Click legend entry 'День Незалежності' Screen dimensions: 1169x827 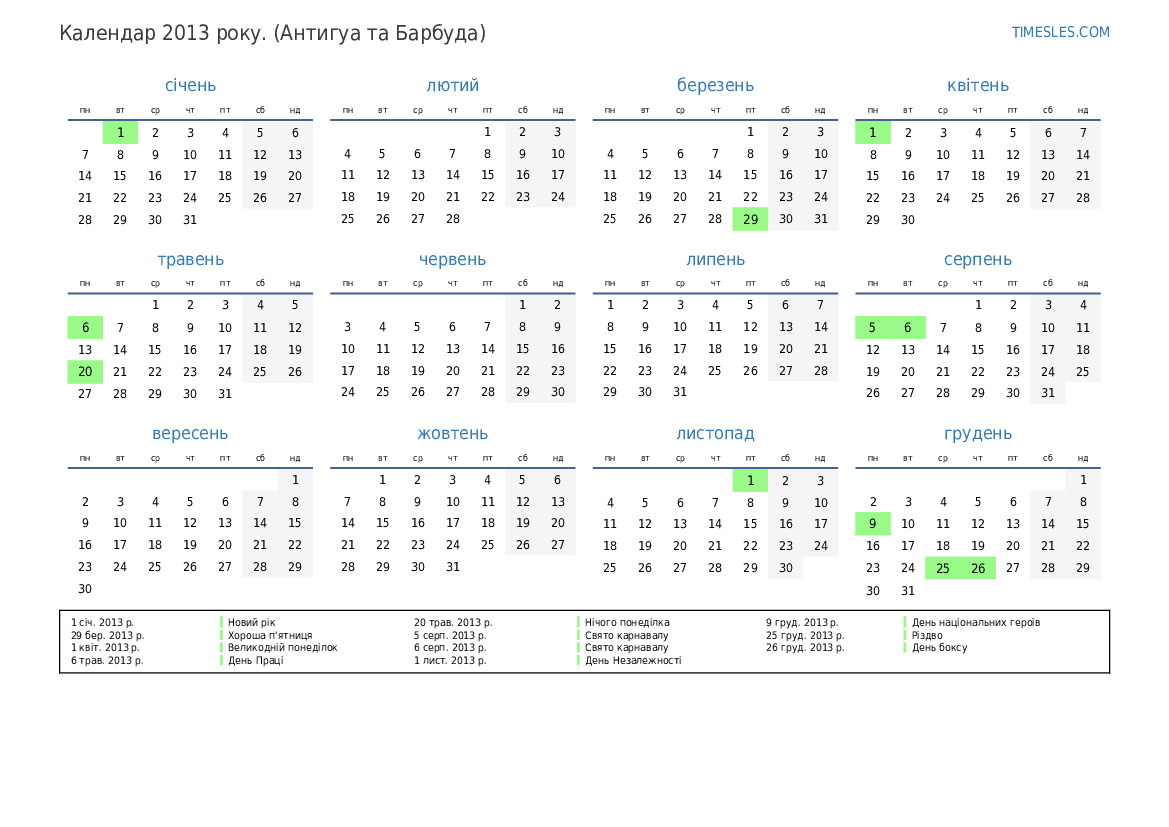click(x=633, y=660)
